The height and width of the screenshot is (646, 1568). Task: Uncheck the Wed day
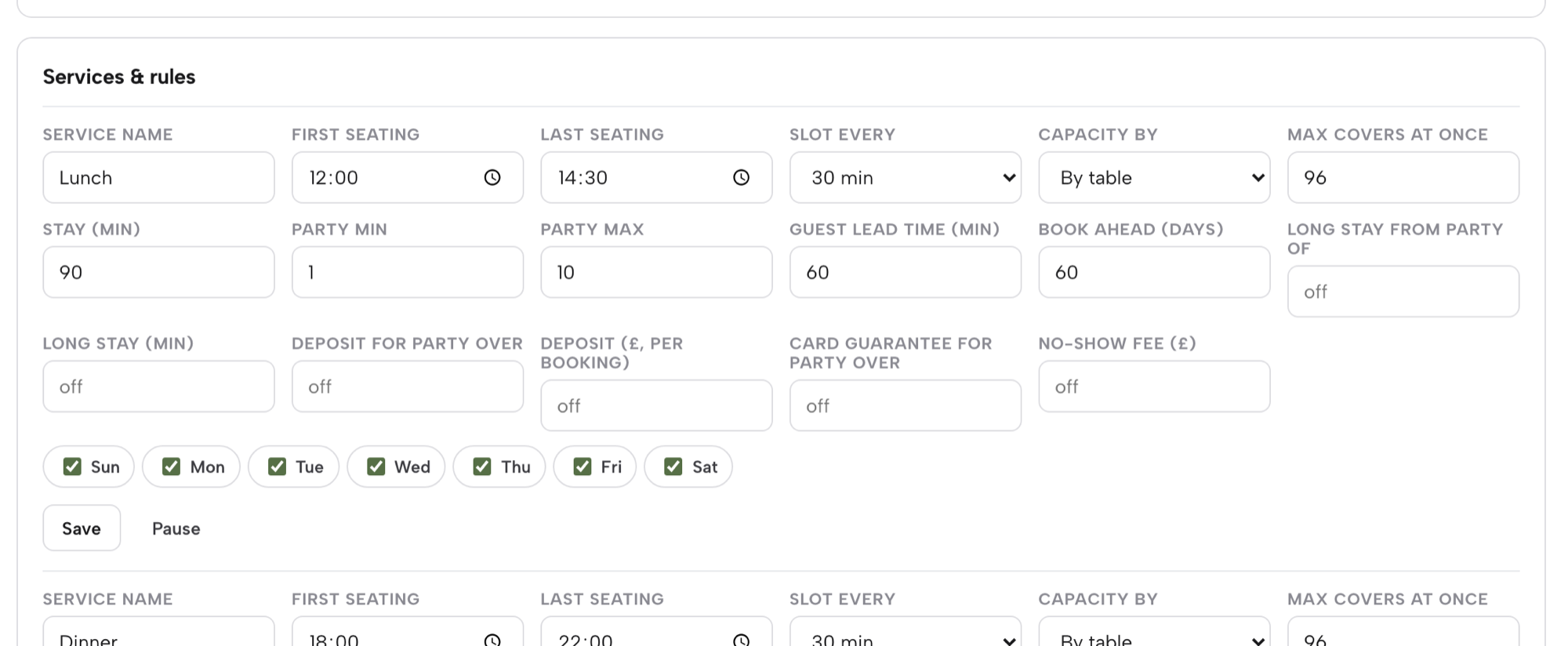click(376, 466)
